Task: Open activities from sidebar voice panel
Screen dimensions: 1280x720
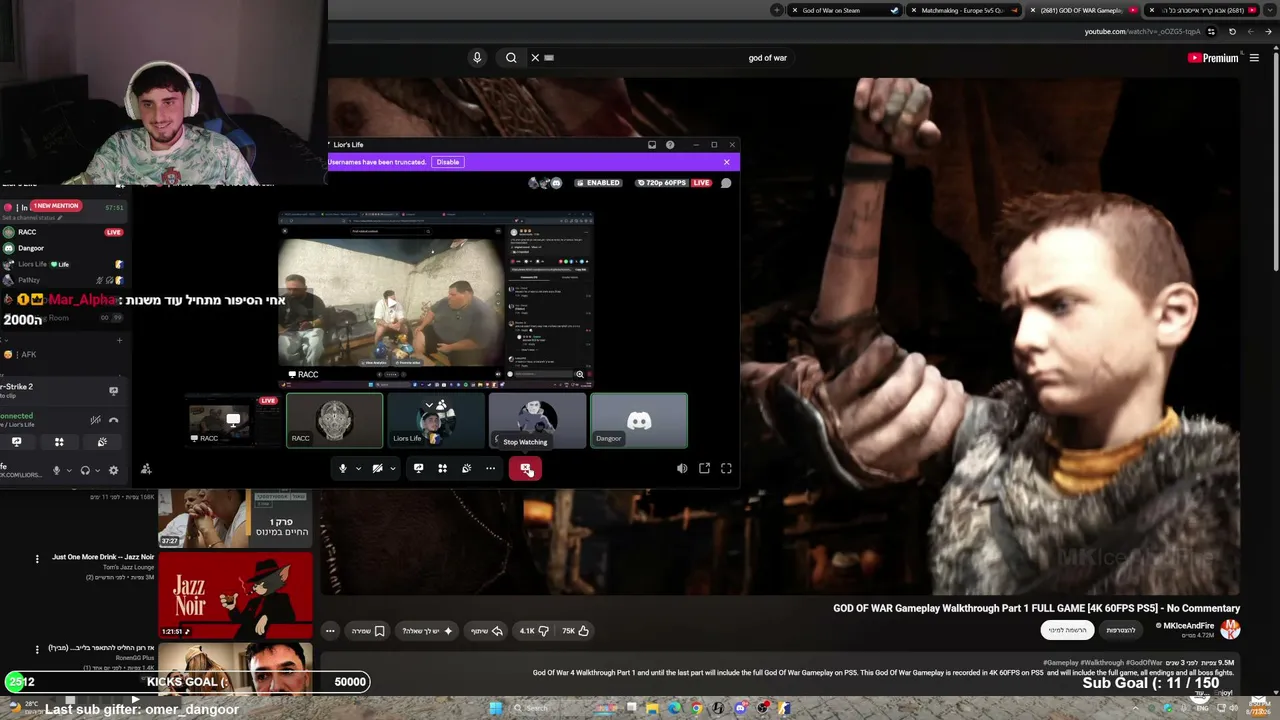Action: click(59, 442)
